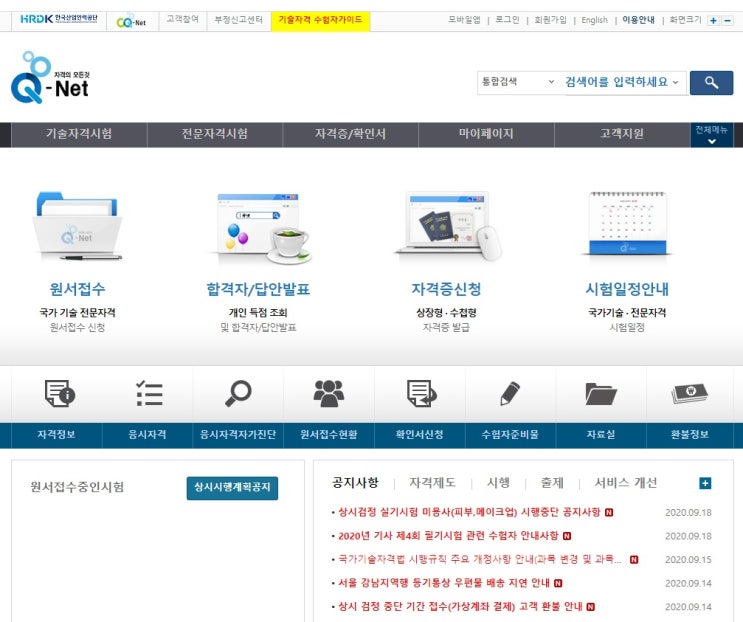Decrease screen size with minus button
Screen dimensions: 743x622
click(728, 20)
